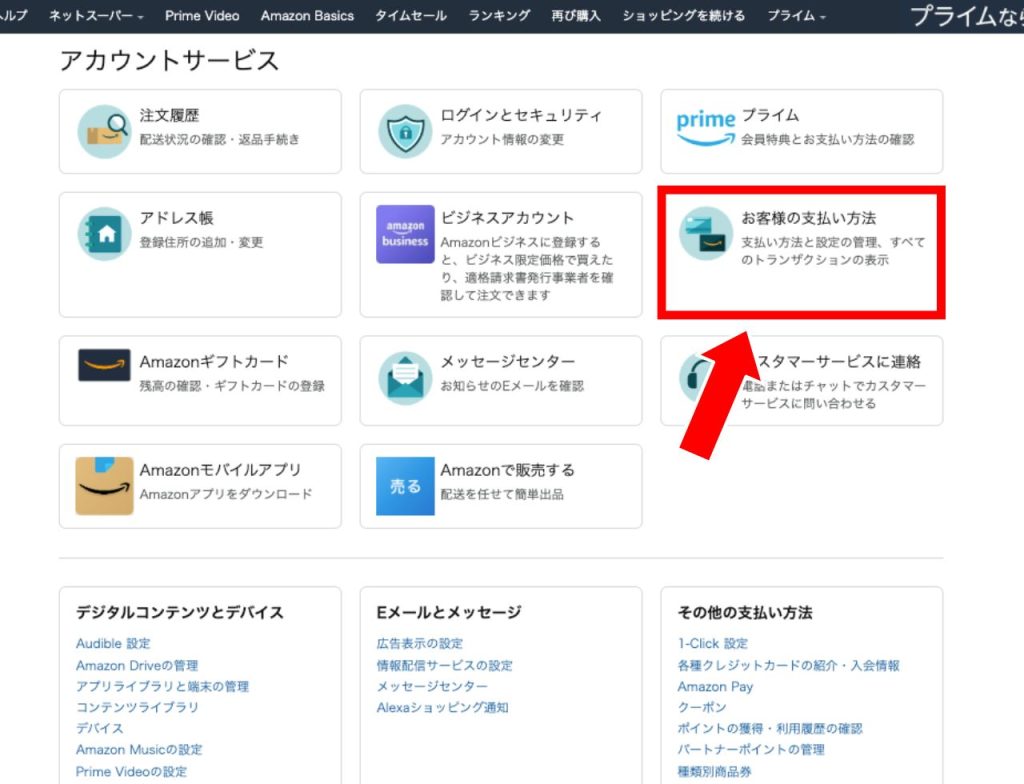Click the address book house icon

click(x=104, y=234)
